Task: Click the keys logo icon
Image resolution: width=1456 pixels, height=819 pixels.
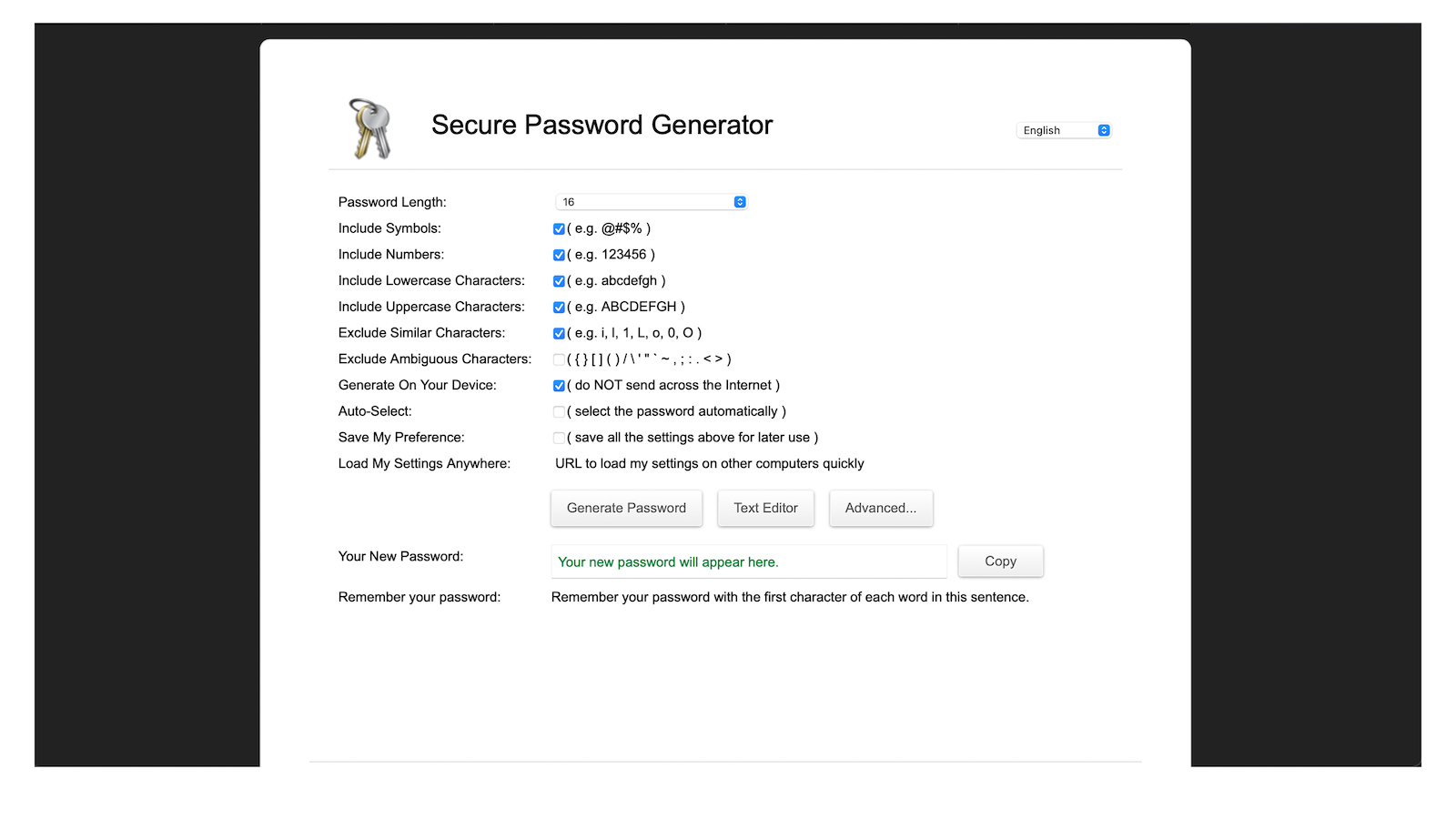Action: (x=367, y=126)
